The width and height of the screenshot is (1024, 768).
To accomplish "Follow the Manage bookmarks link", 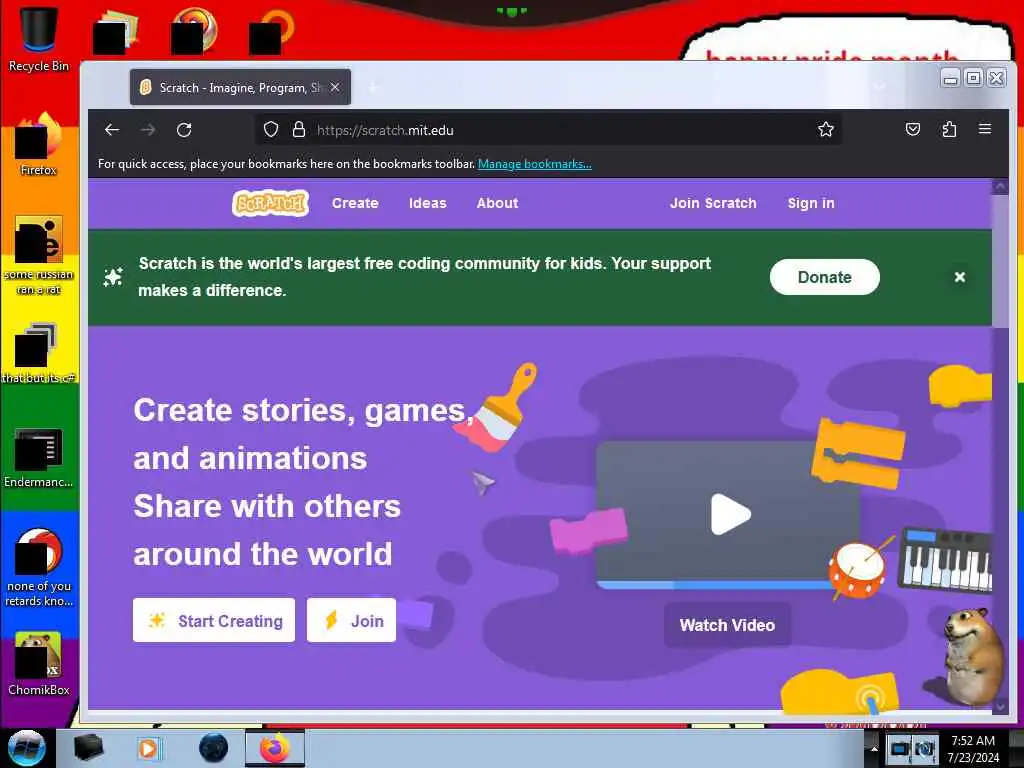I will click(x=534, y=164).
